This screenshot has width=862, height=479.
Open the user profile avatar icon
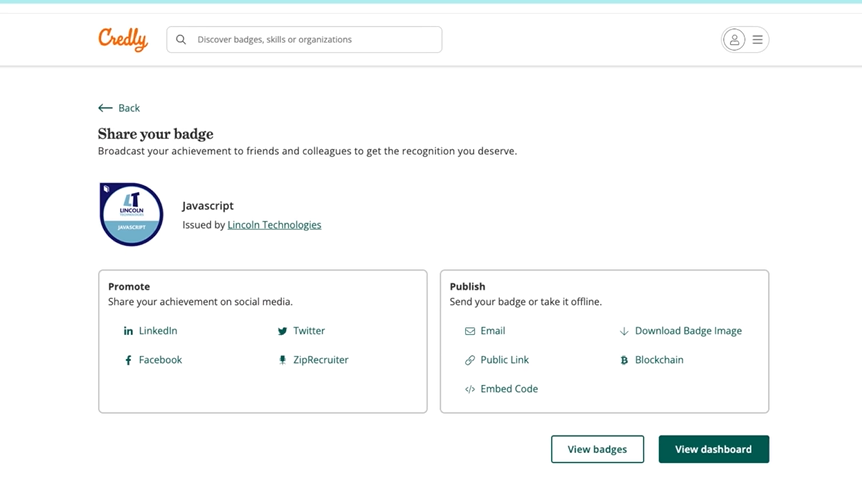pyautogui.click(x=734, y=40)
